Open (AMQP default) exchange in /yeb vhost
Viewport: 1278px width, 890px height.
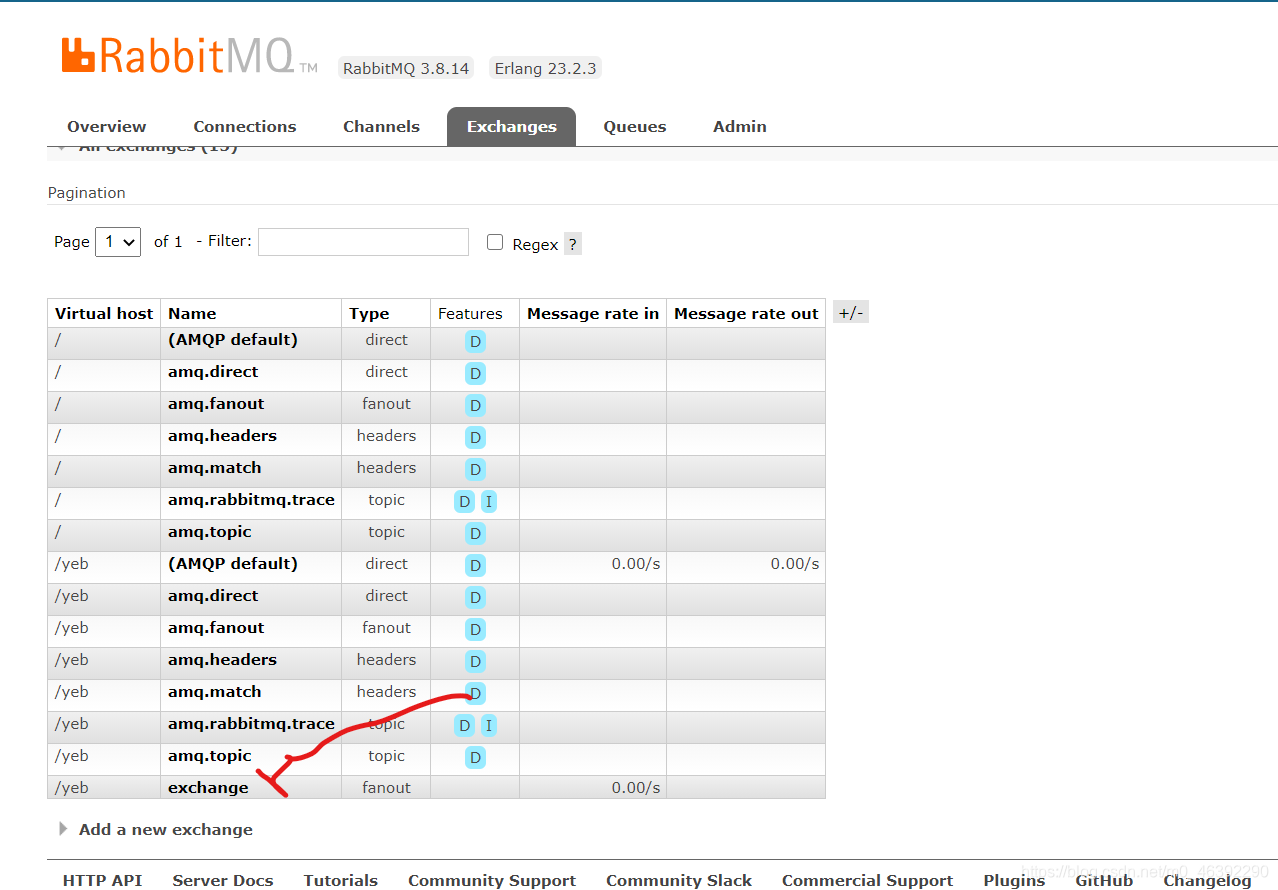click(x=233, y=564)
